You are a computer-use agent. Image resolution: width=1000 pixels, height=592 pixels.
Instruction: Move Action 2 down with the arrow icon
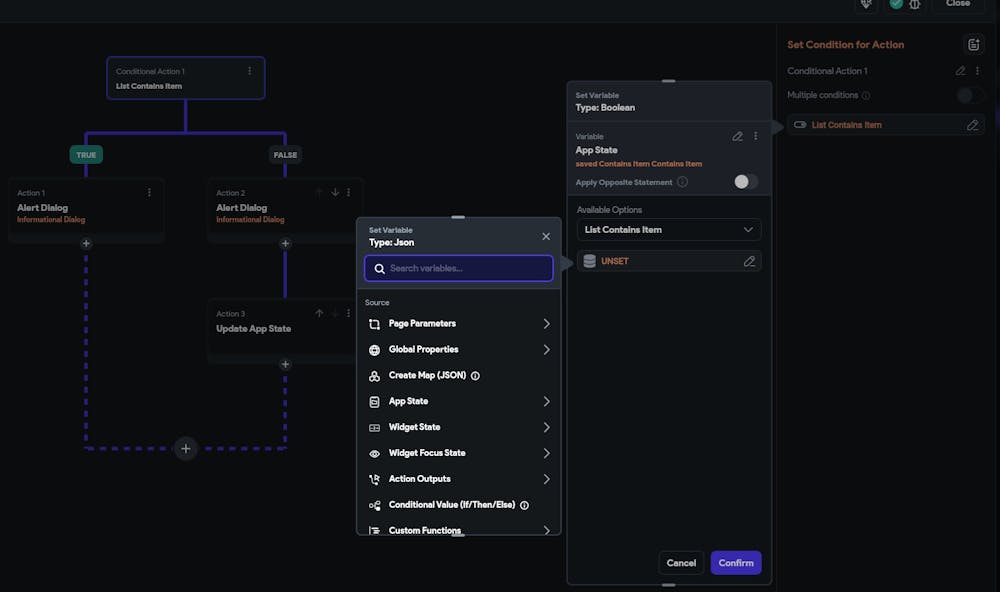pyautogui.click(x=335, y=193)
